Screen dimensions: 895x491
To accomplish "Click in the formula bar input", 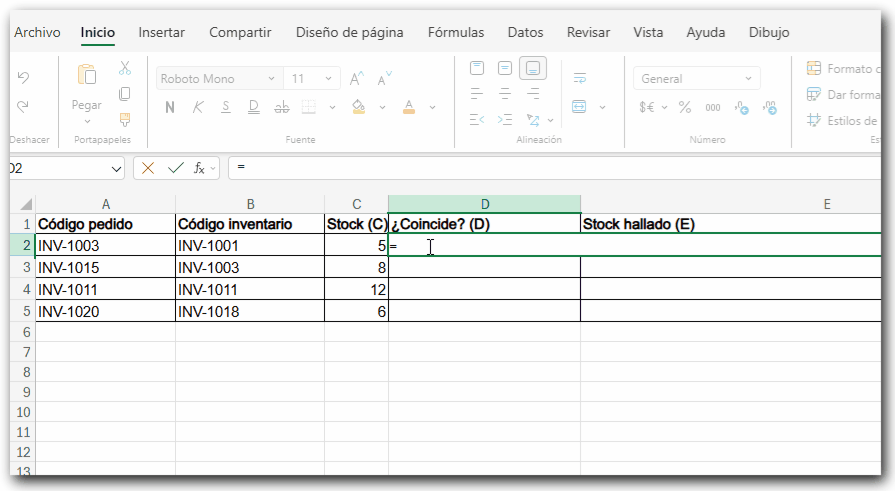I will coord(554,168).
